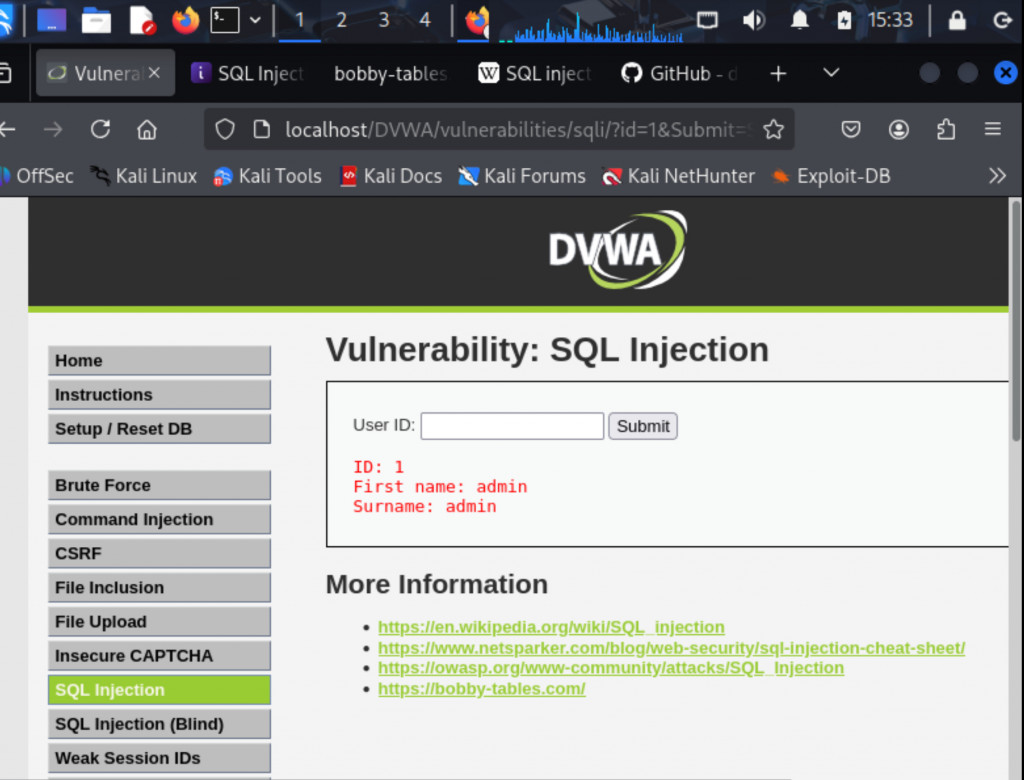Image resolution: width=1024 pixels, height=780 pixels.
Task: Show more bookmarks with the double chevron
Action: [997, 176]
